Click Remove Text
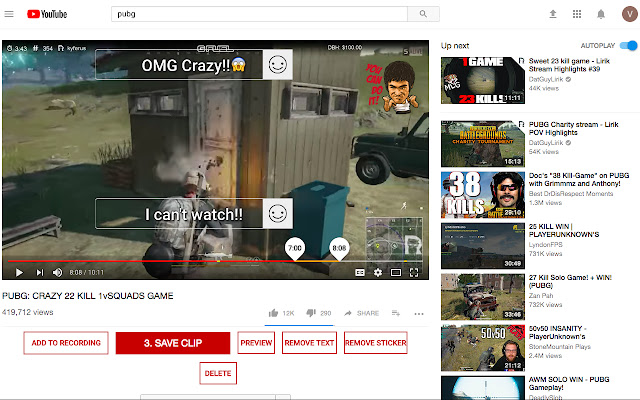The height and width of the screenshot is (400, 640). [x=309, y=343]
